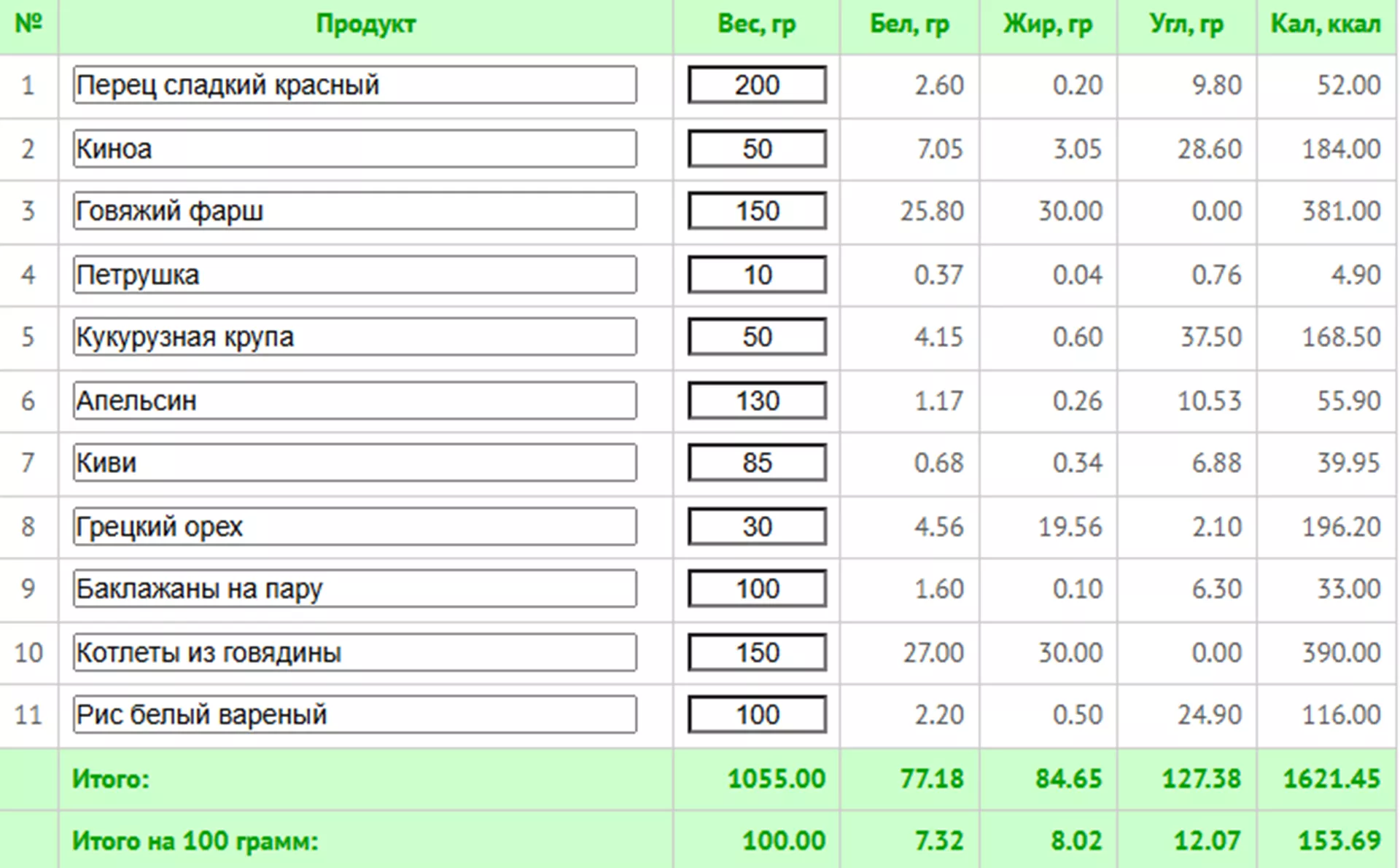Click the 'Продукт' column header
The image size is (1400, 868).
point(365,24)
